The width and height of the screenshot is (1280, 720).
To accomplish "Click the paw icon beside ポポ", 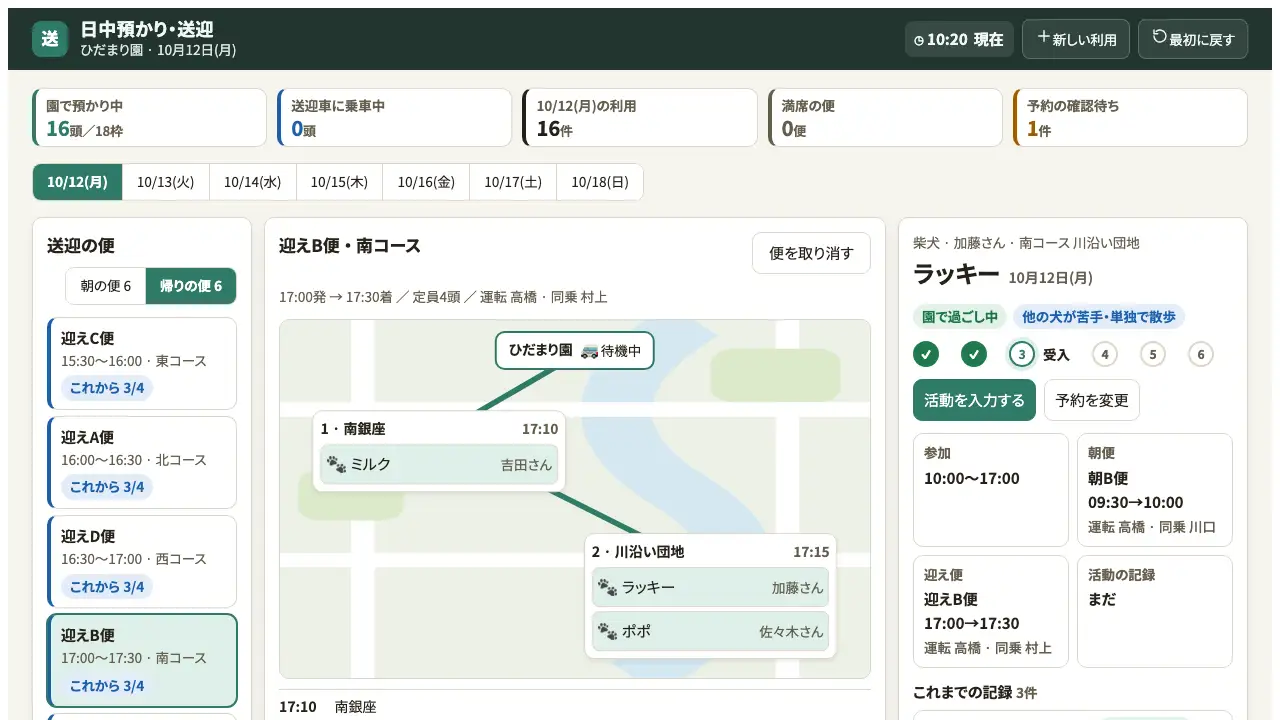I will click(607, 631).
